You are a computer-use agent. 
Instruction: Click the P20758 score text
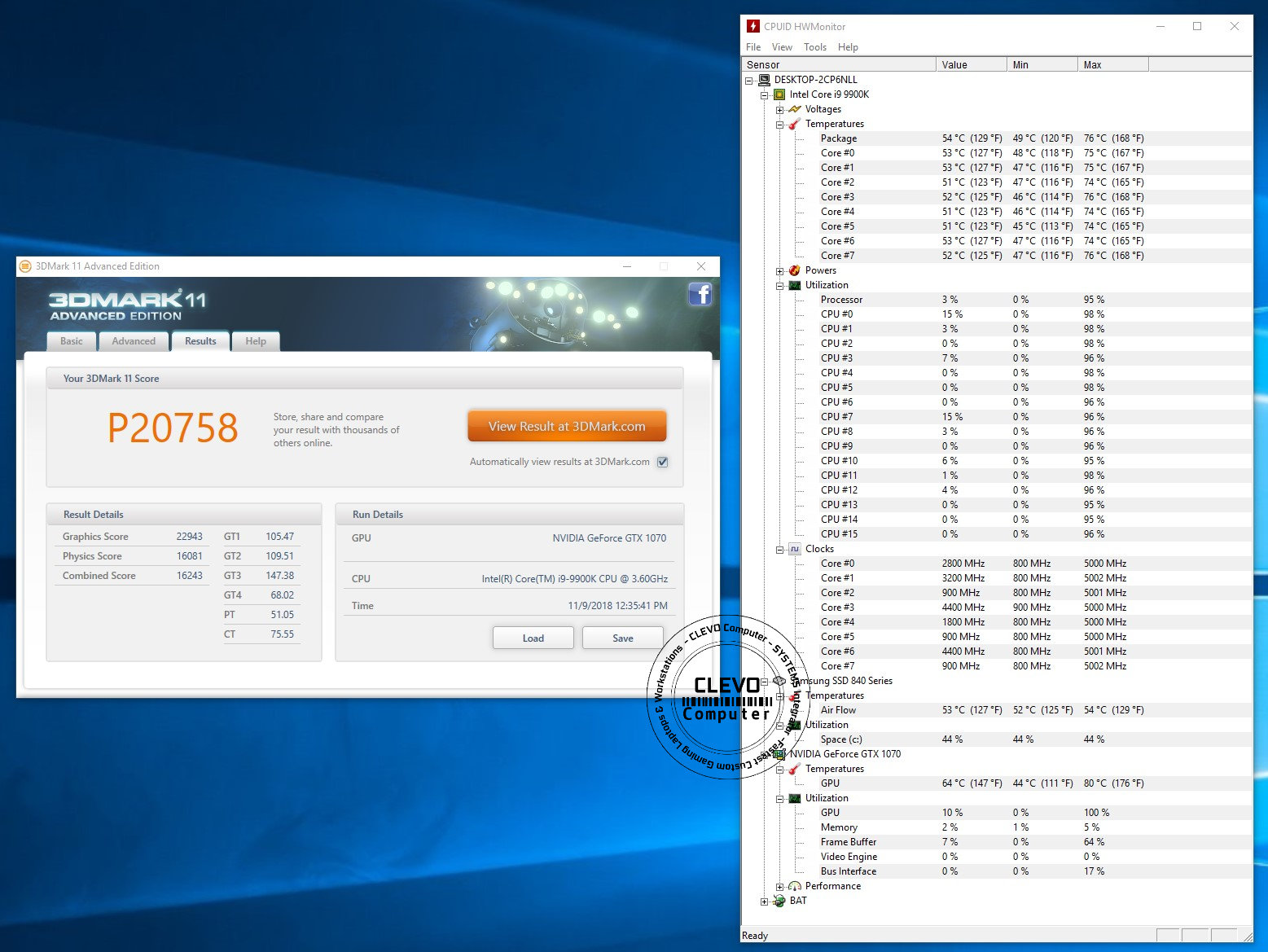click(173, 428)
